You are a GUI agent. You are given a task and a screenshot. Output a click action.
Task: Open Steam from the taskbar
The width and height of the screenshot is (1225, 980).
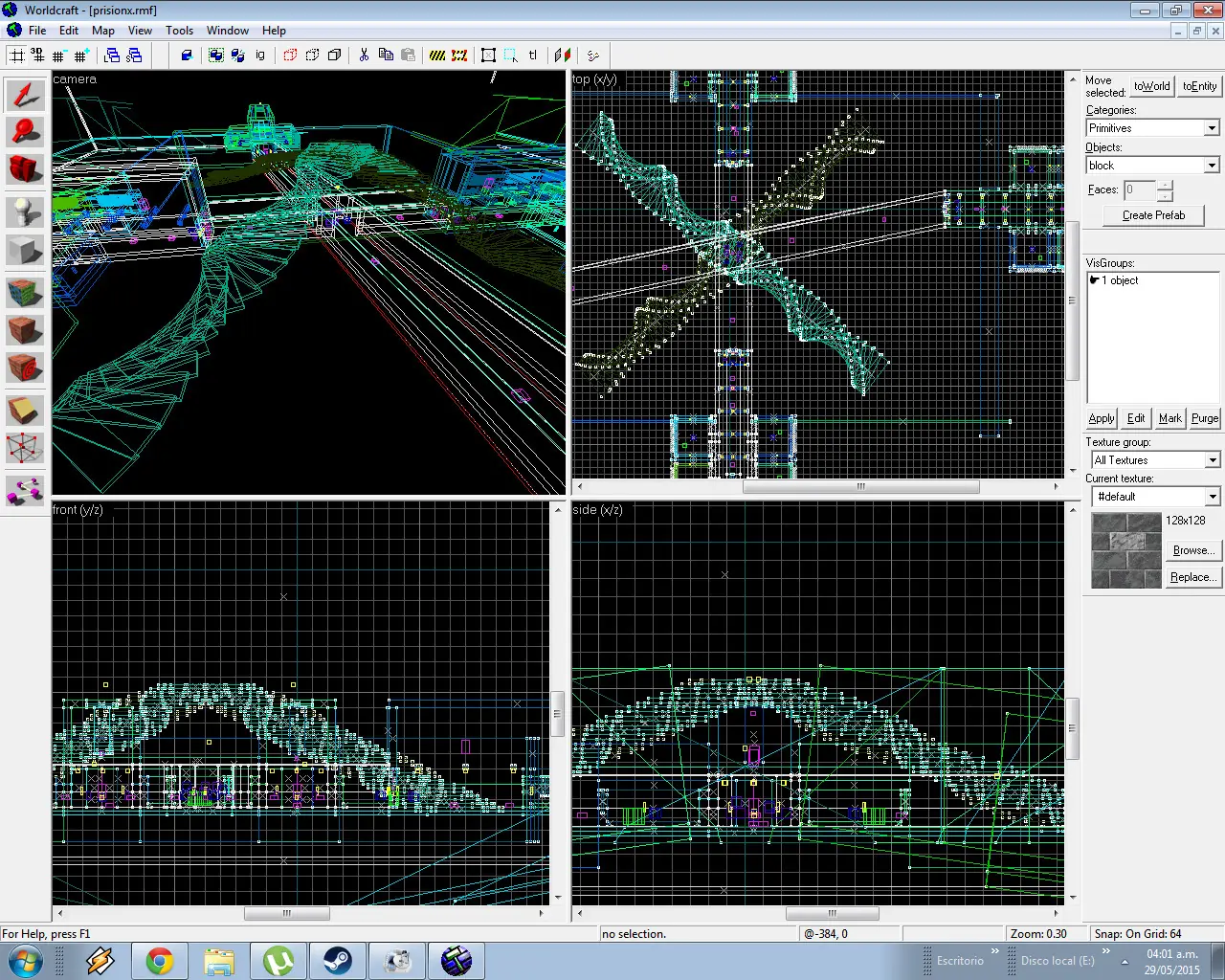click(337, 961)
